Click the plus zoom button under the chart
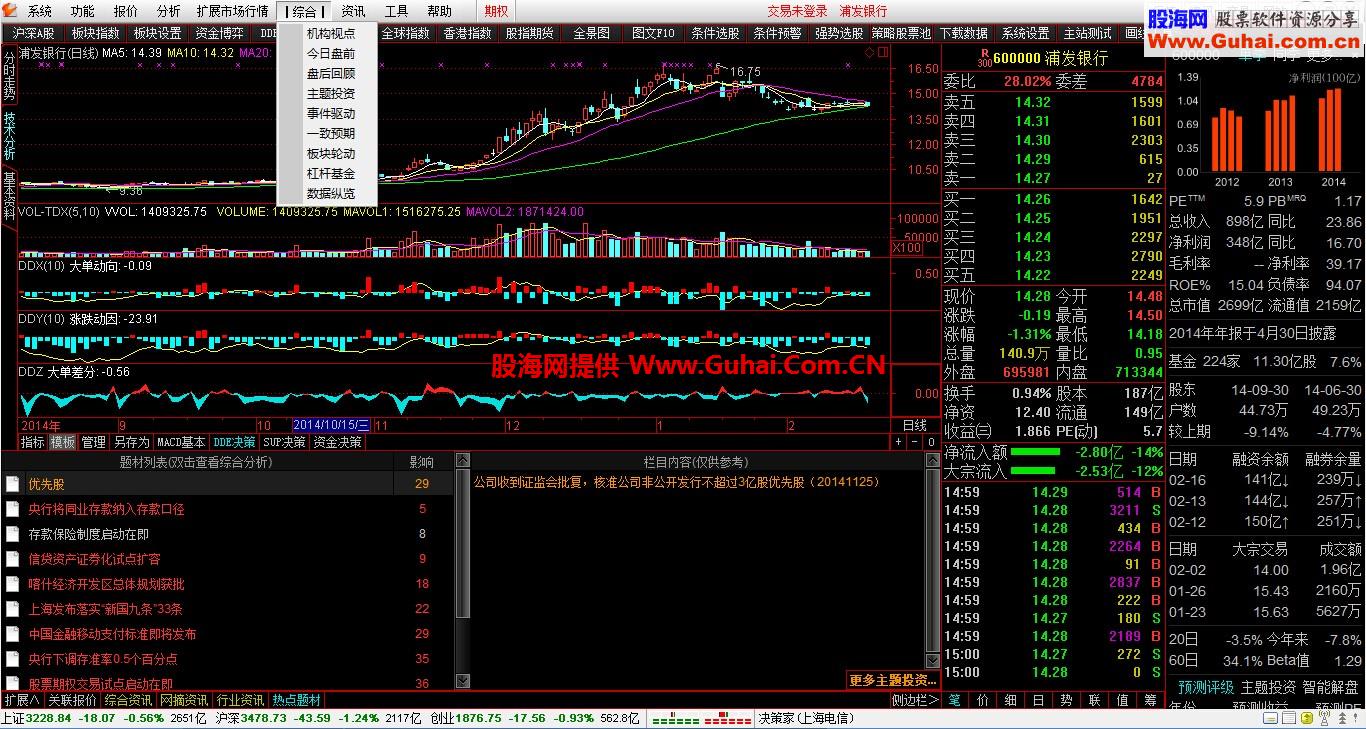Viewport: 1366px width, 729px height. tap(898, 442)
